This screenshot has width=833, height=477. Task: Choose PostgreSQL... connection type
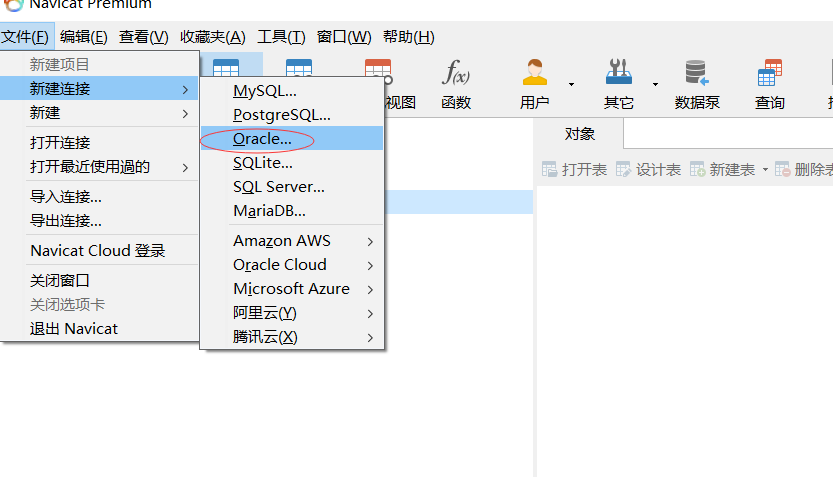[292, 115]
